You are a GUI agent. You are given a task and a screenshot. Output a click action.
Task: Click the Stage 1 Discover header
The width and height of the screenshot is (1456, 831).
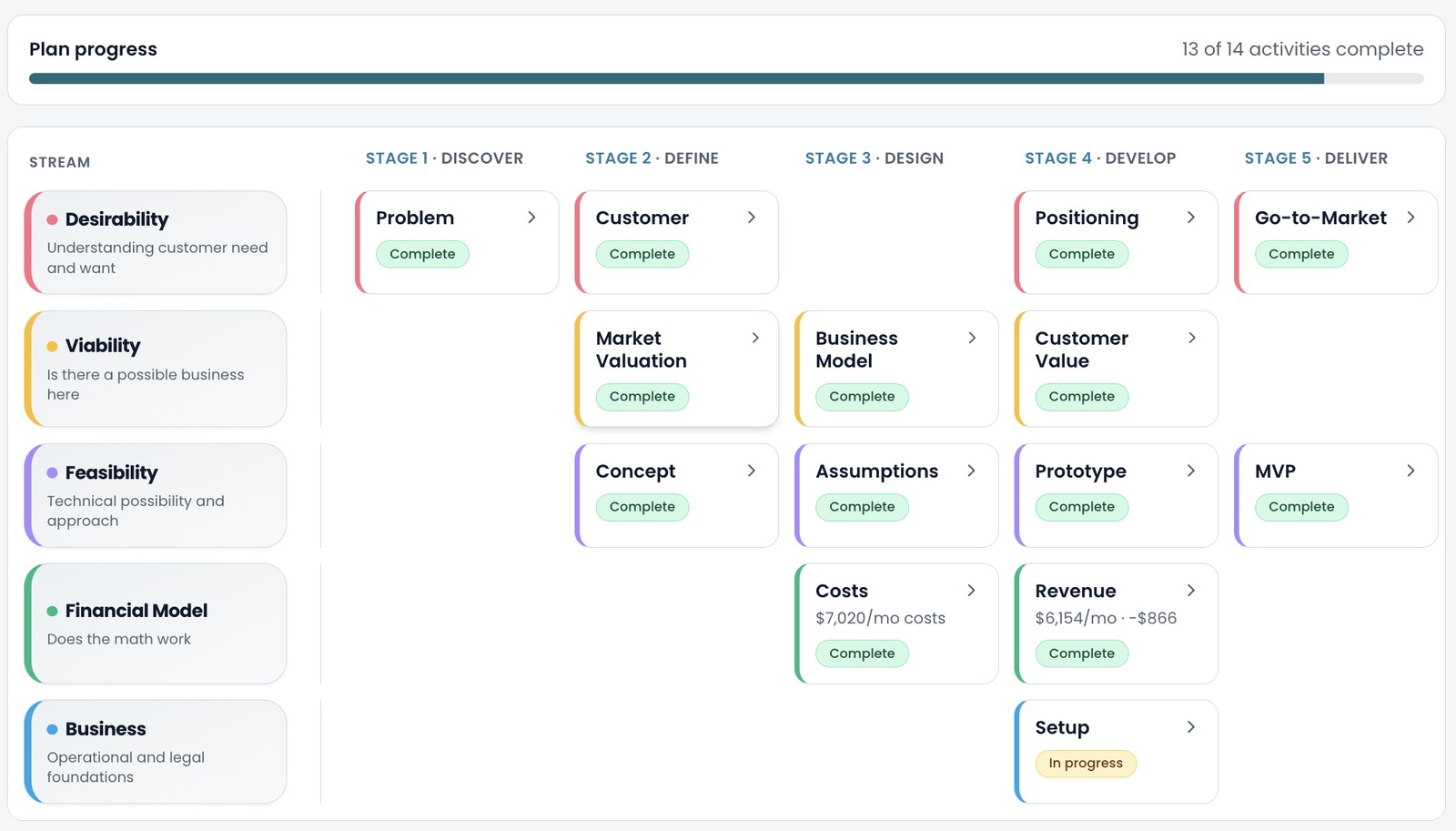(444, 158)
